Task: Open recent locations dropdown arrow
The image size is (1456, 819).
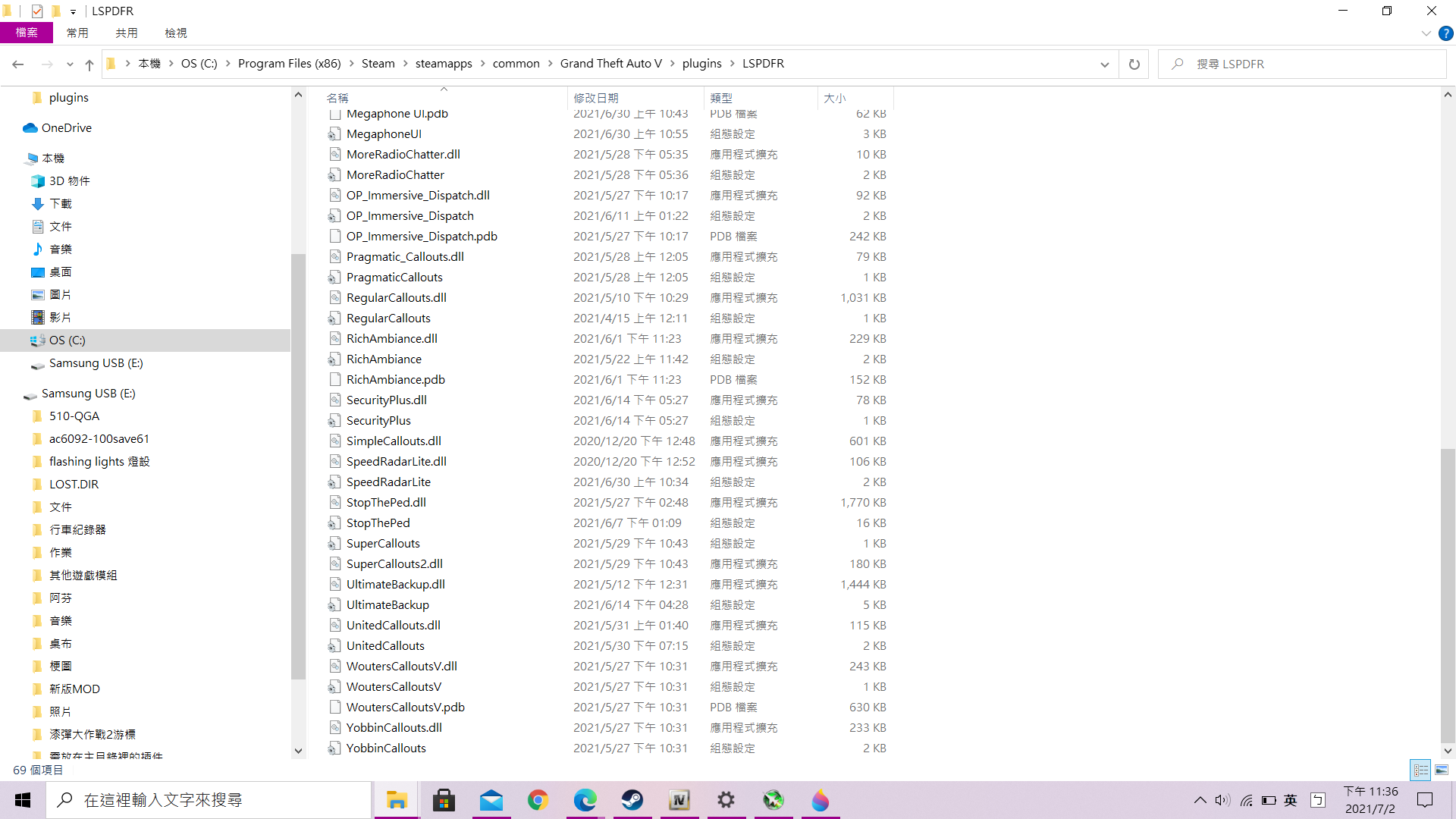Action: click(70, 64)
